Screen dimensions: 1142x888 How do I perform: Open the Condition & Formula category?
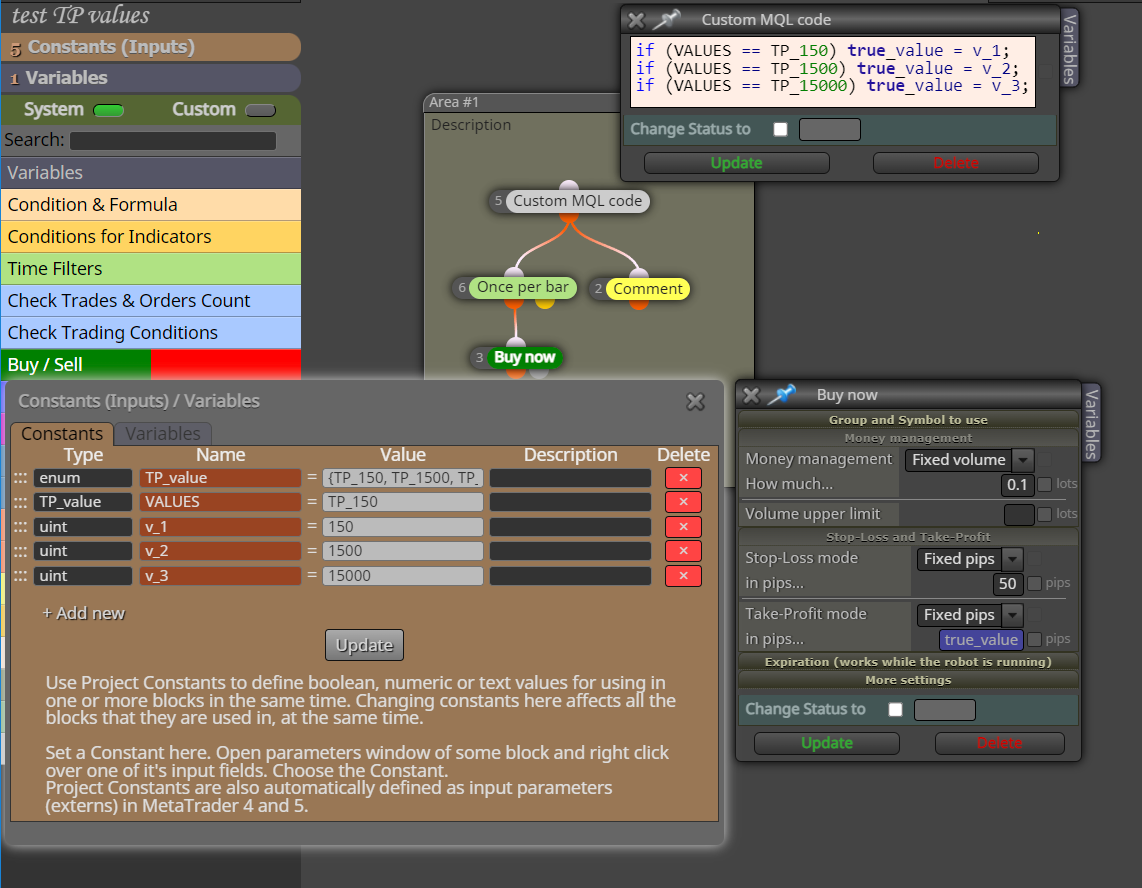click(151, 205)
